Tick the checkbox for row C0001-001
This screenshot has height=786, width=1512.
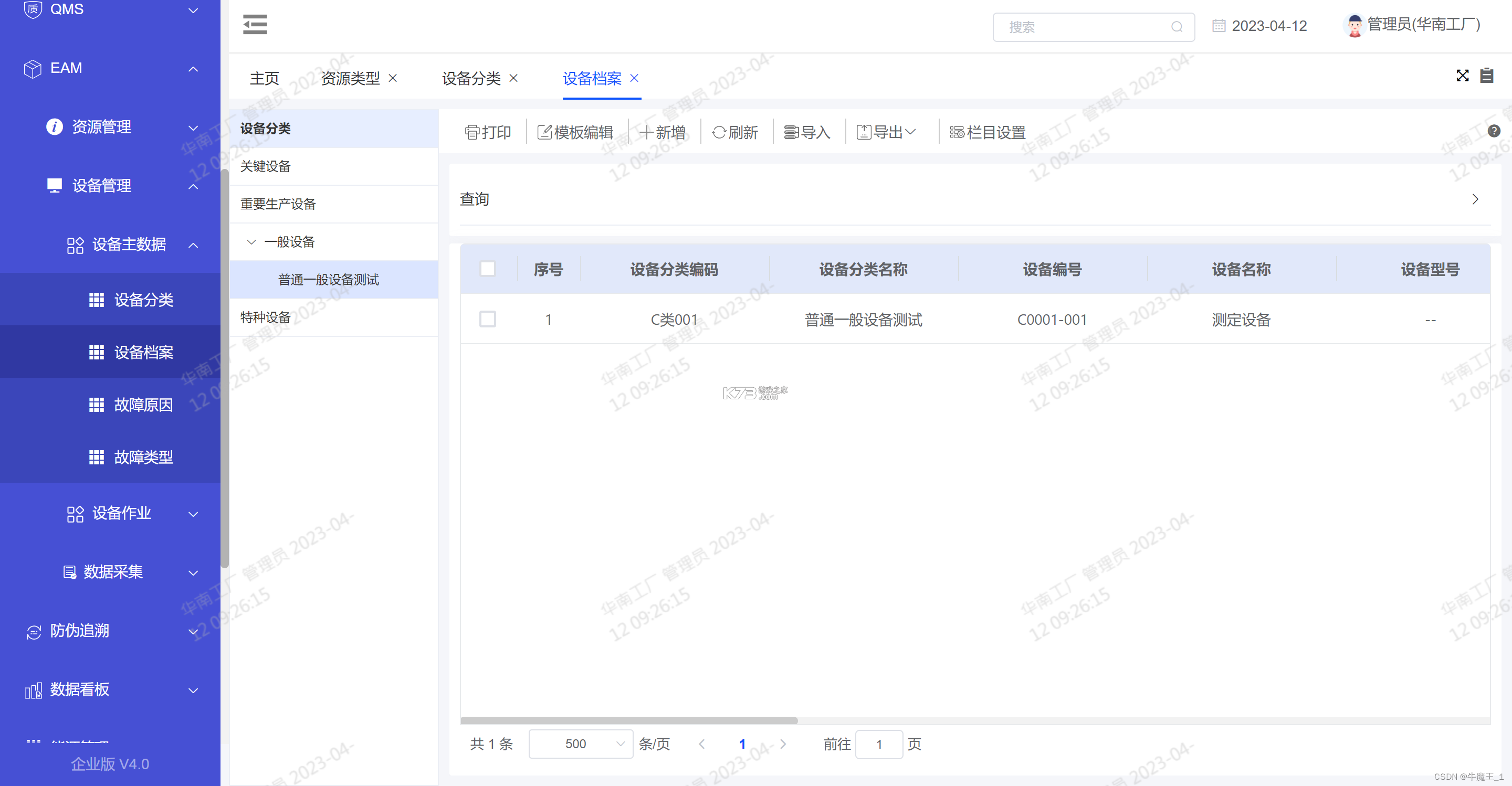pyautogui.click(x=488, y=319)
